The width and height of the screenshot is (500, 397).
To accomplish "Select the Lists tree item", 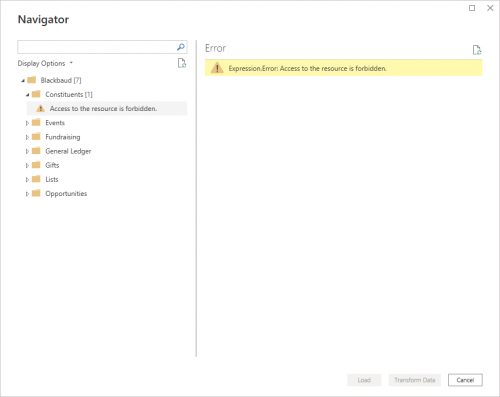I will (52, 179).
